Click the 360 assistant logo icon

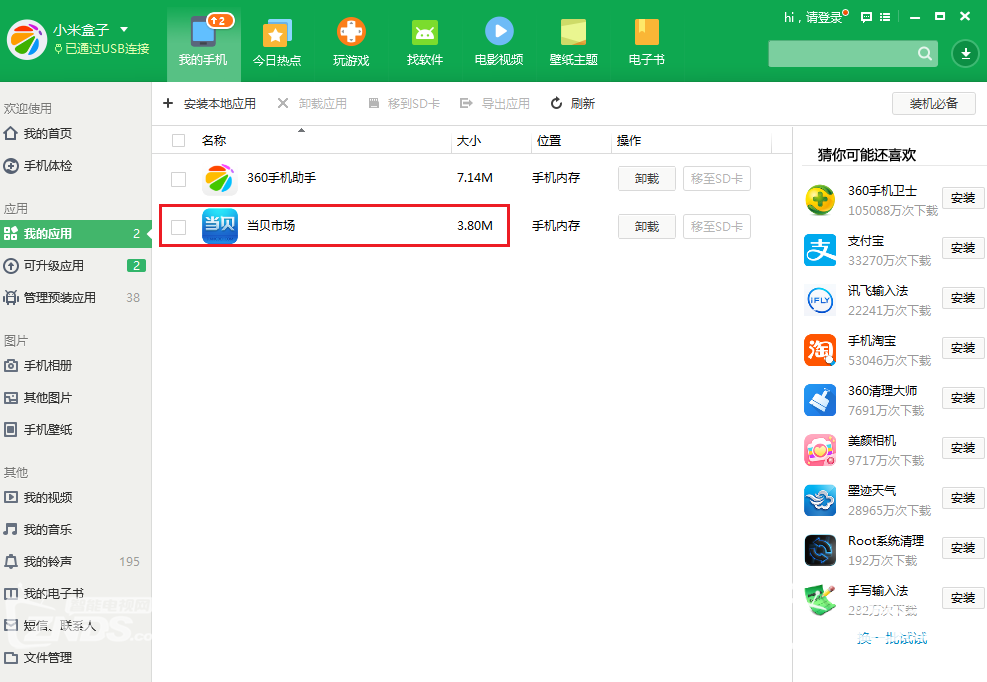pyautogui.click(x=27, y=40)
